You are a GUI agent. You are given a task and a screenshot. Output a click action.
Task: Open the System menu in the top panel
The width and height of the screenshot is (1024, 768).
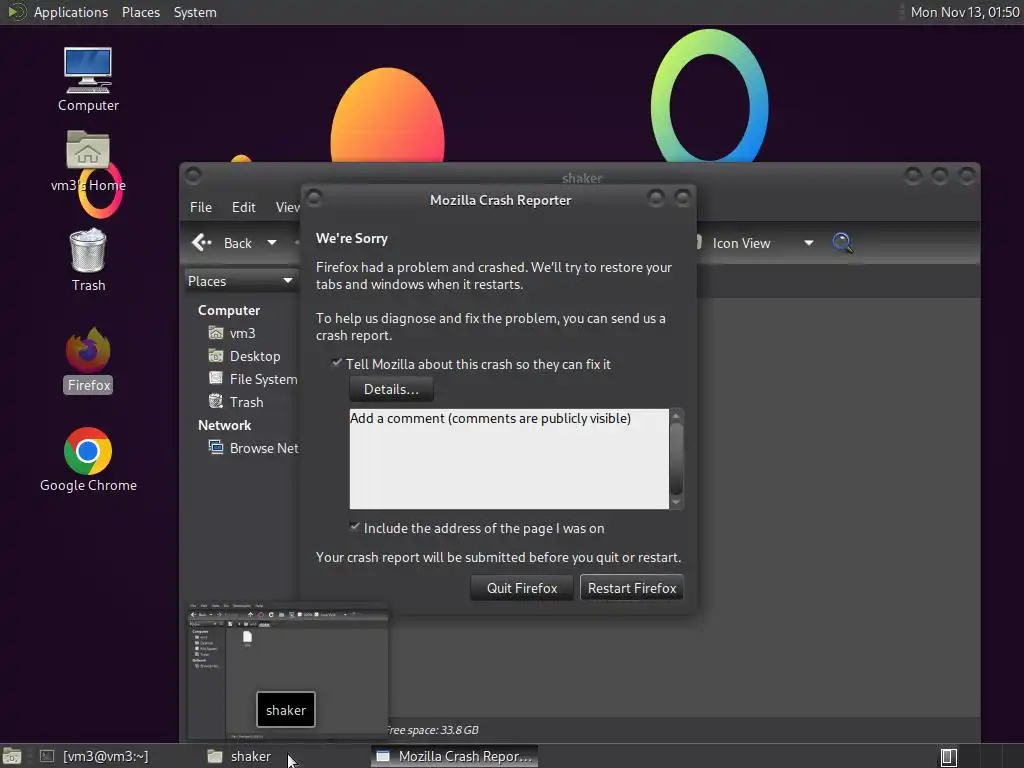[195, 12]
